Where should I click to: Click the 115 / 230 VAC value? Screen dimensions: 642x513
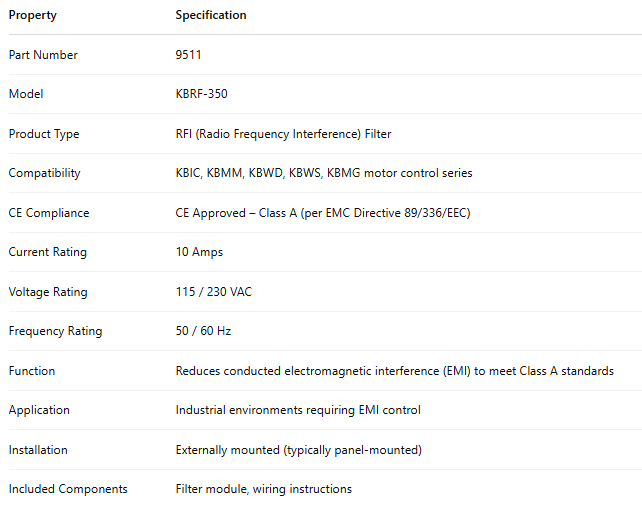pyautogui.click(x=214, y=292)
